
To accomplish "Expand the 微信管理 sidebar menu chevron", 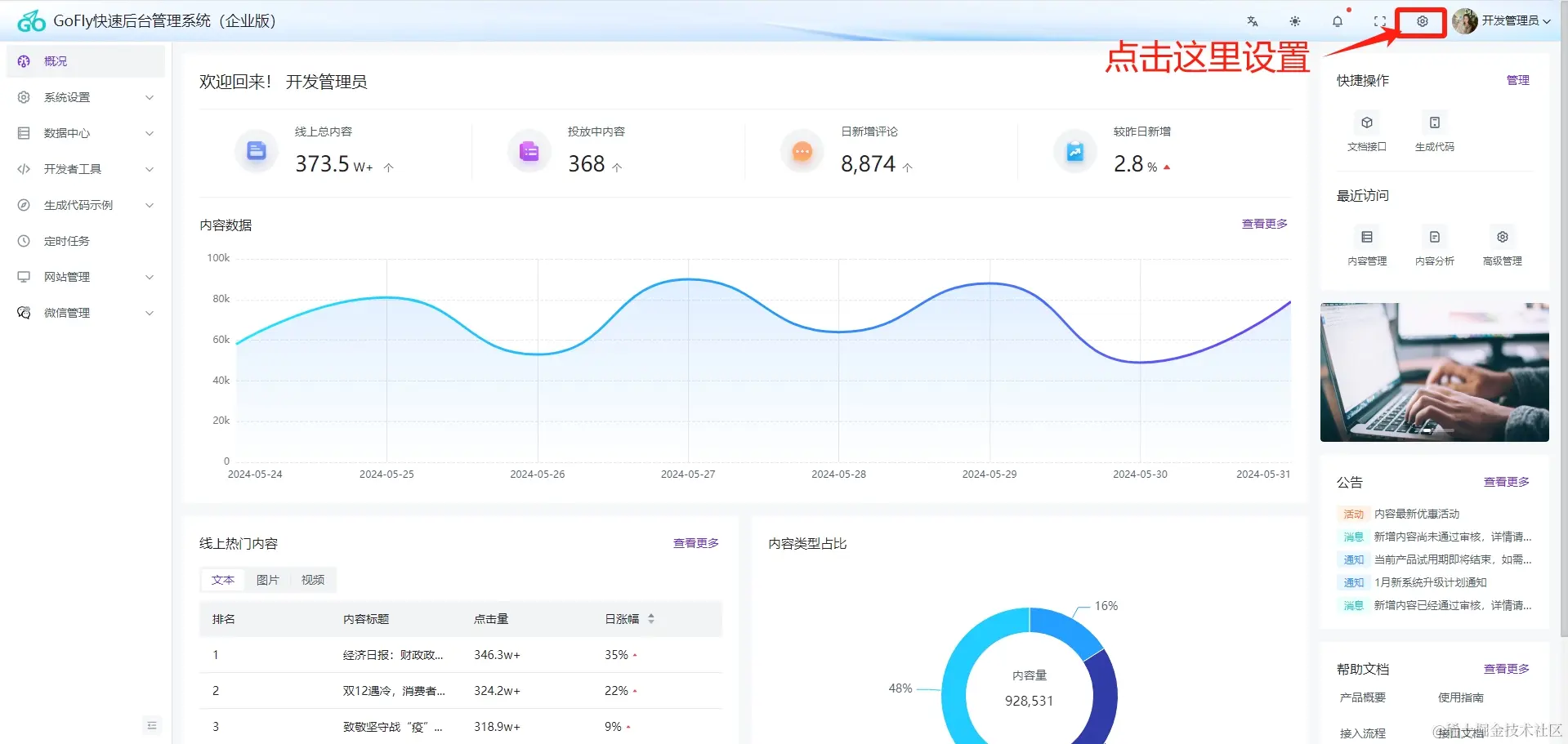I will coord(150,313).
